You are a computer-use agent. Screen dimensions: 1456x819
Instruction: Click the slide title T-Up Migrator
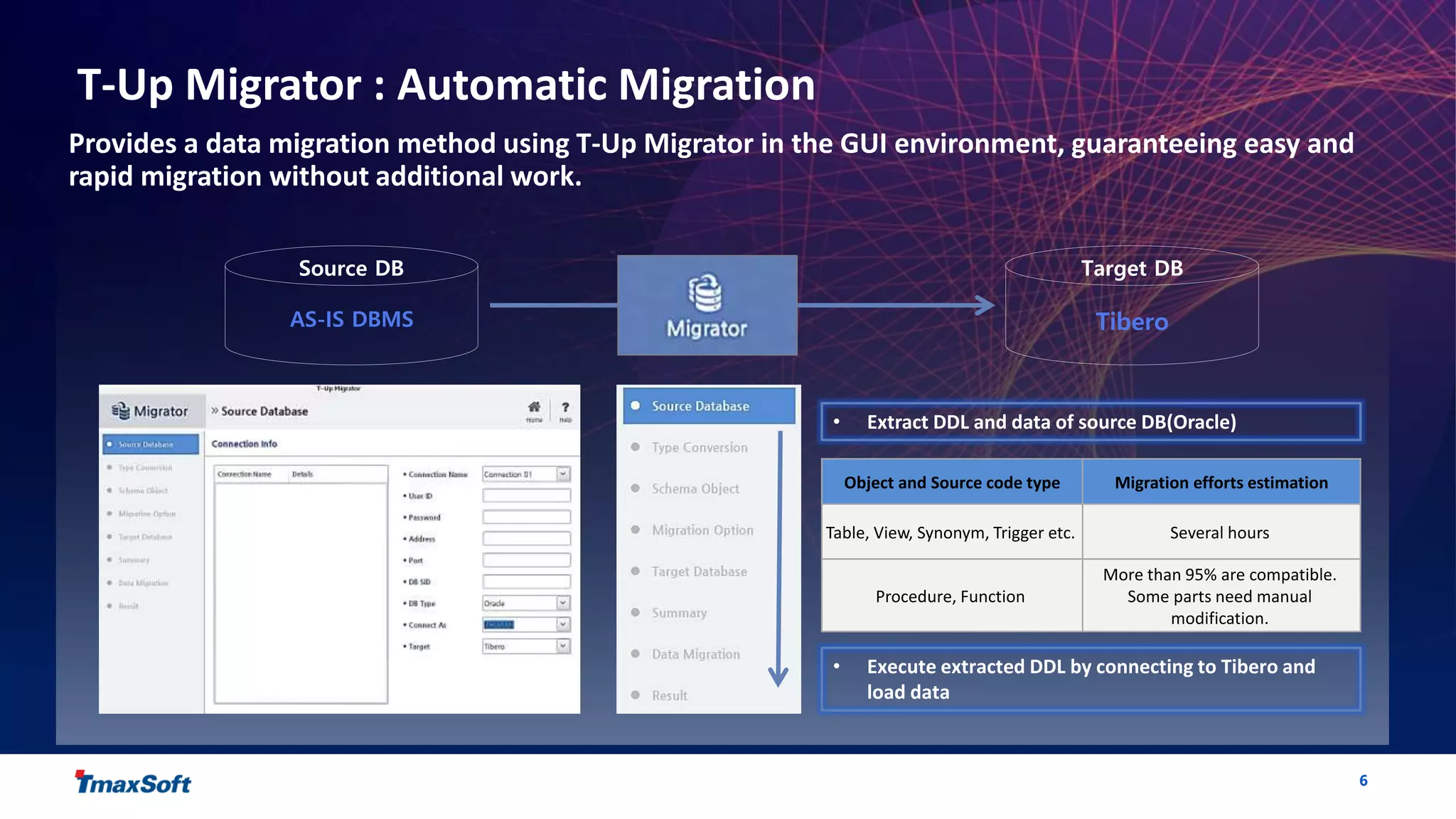click(446, 85)
